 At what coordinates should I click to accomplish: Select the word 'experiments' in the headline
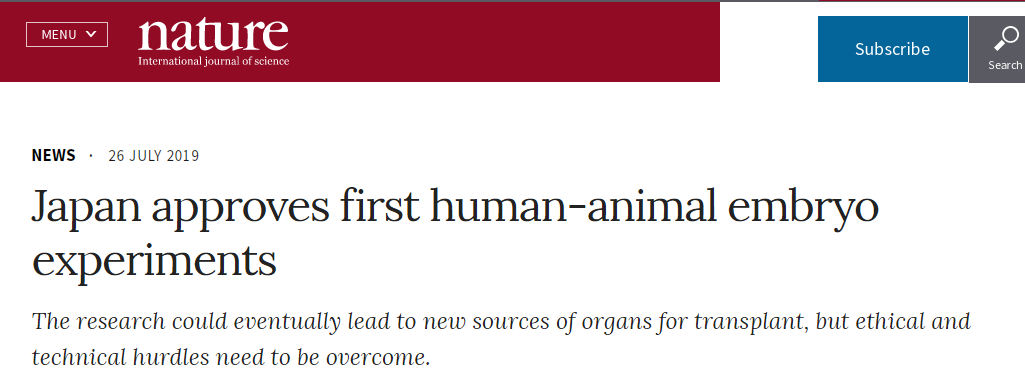(154, 261)
